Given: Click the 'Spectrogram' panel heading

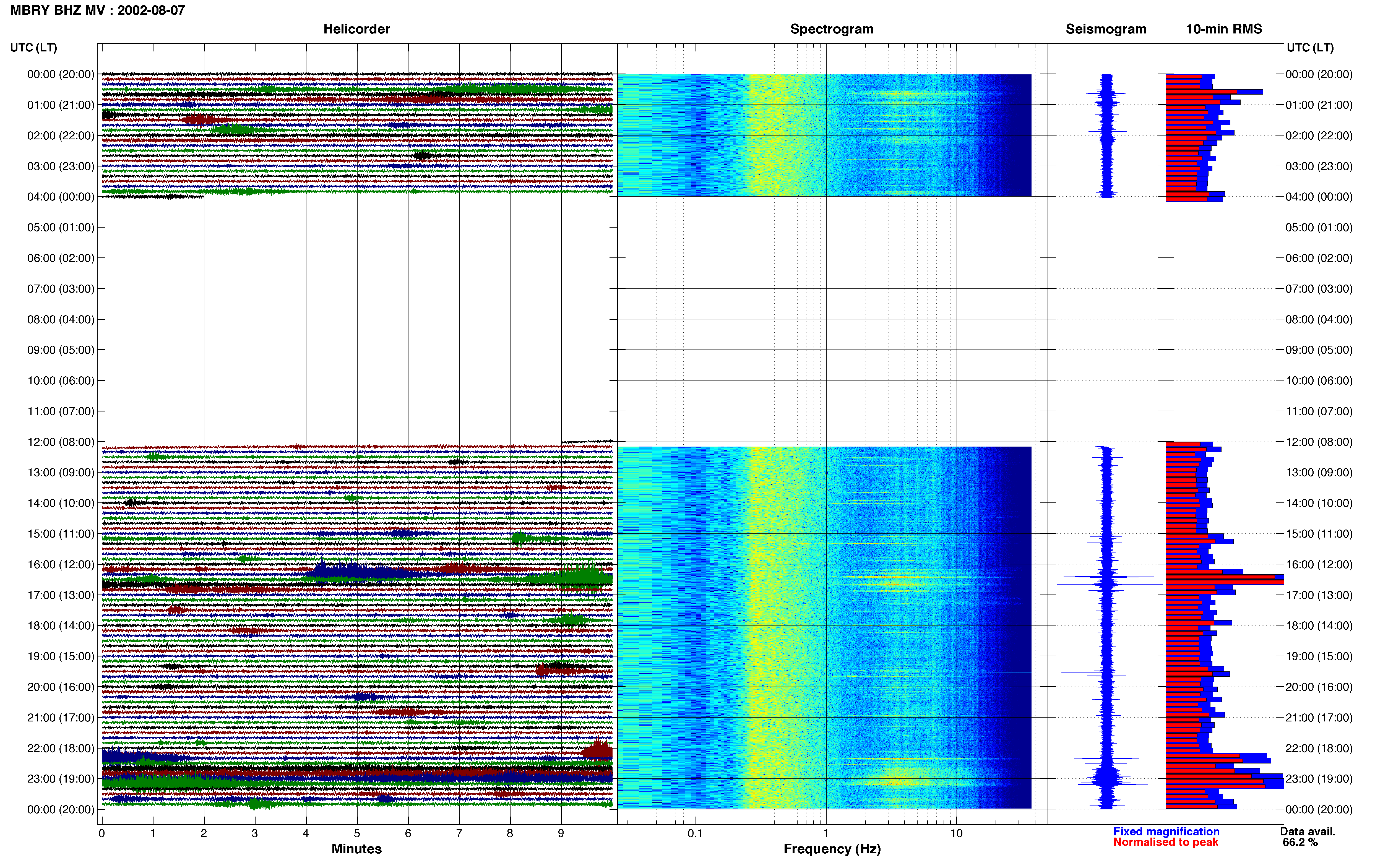Looking at the screenshot, I should click(832, 29).
